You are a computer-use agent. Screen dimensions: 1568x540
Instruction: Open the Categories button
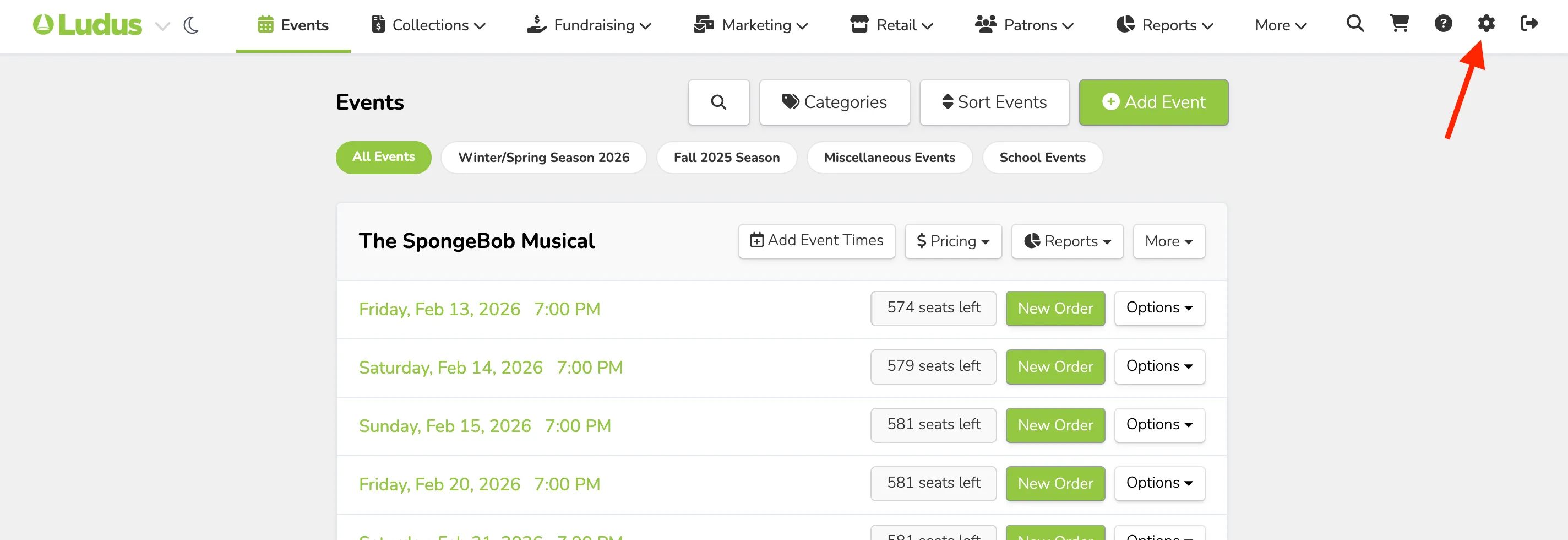835,102
